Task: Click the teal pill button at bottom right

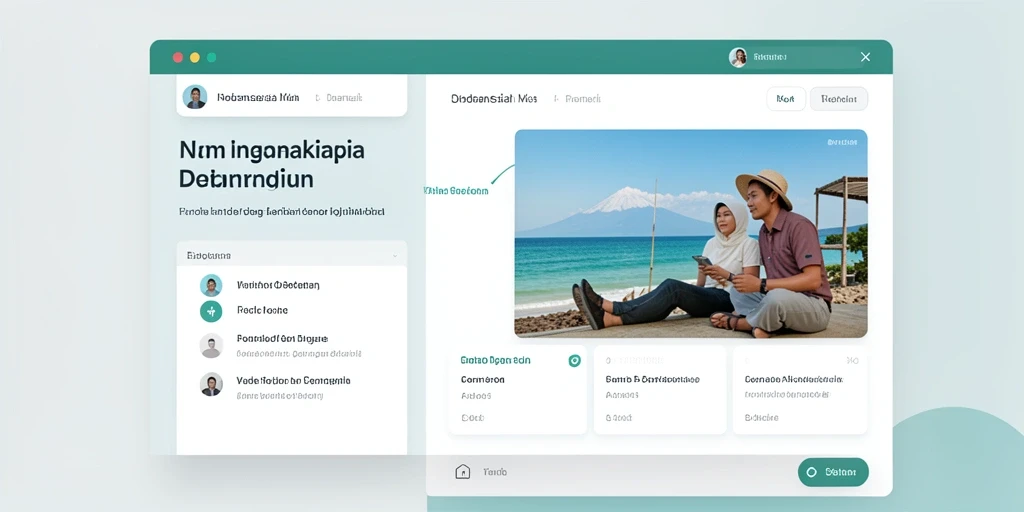Action: click(x=833, y=472)
